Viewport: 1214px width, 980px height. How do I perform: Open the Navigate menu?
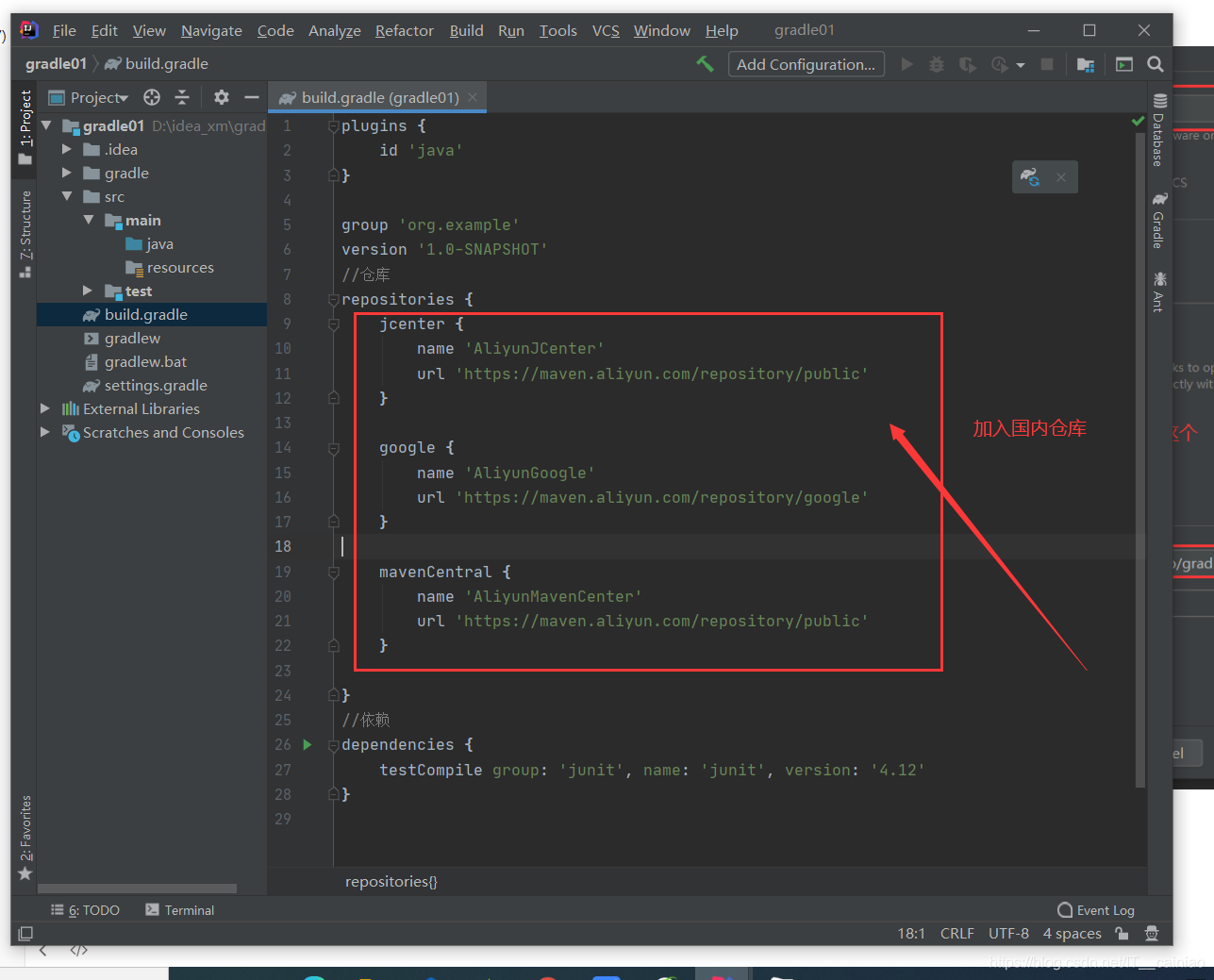click(211, 30)
